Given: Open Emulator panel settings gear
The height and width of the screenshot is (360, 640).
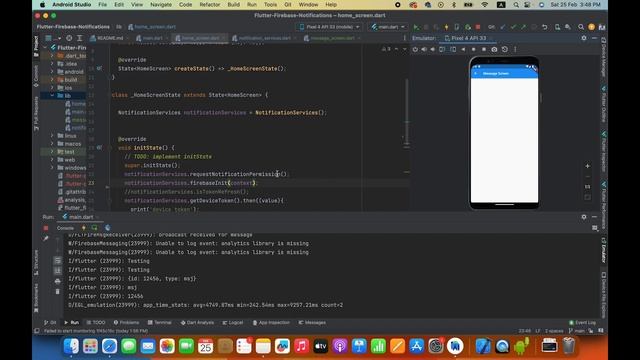Looking at the screenshot, I should click(584, 38).
